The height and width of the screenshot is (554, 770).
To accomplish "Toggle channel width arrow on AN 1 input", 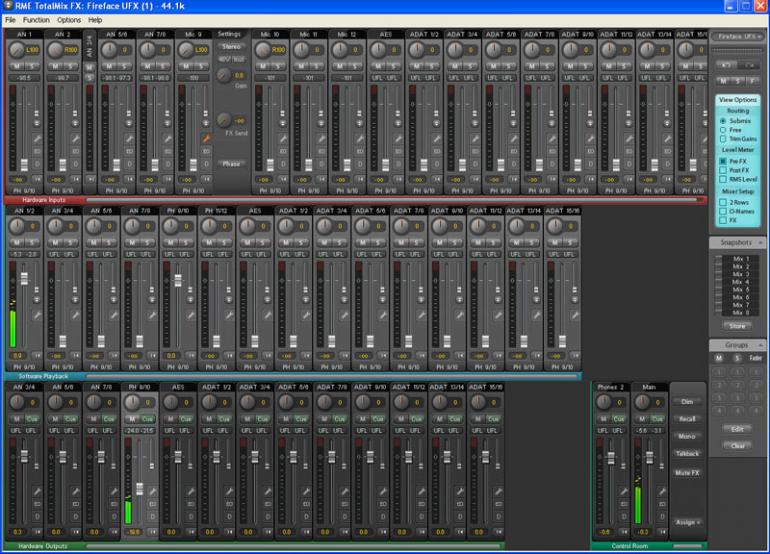I will pos(37,179).
